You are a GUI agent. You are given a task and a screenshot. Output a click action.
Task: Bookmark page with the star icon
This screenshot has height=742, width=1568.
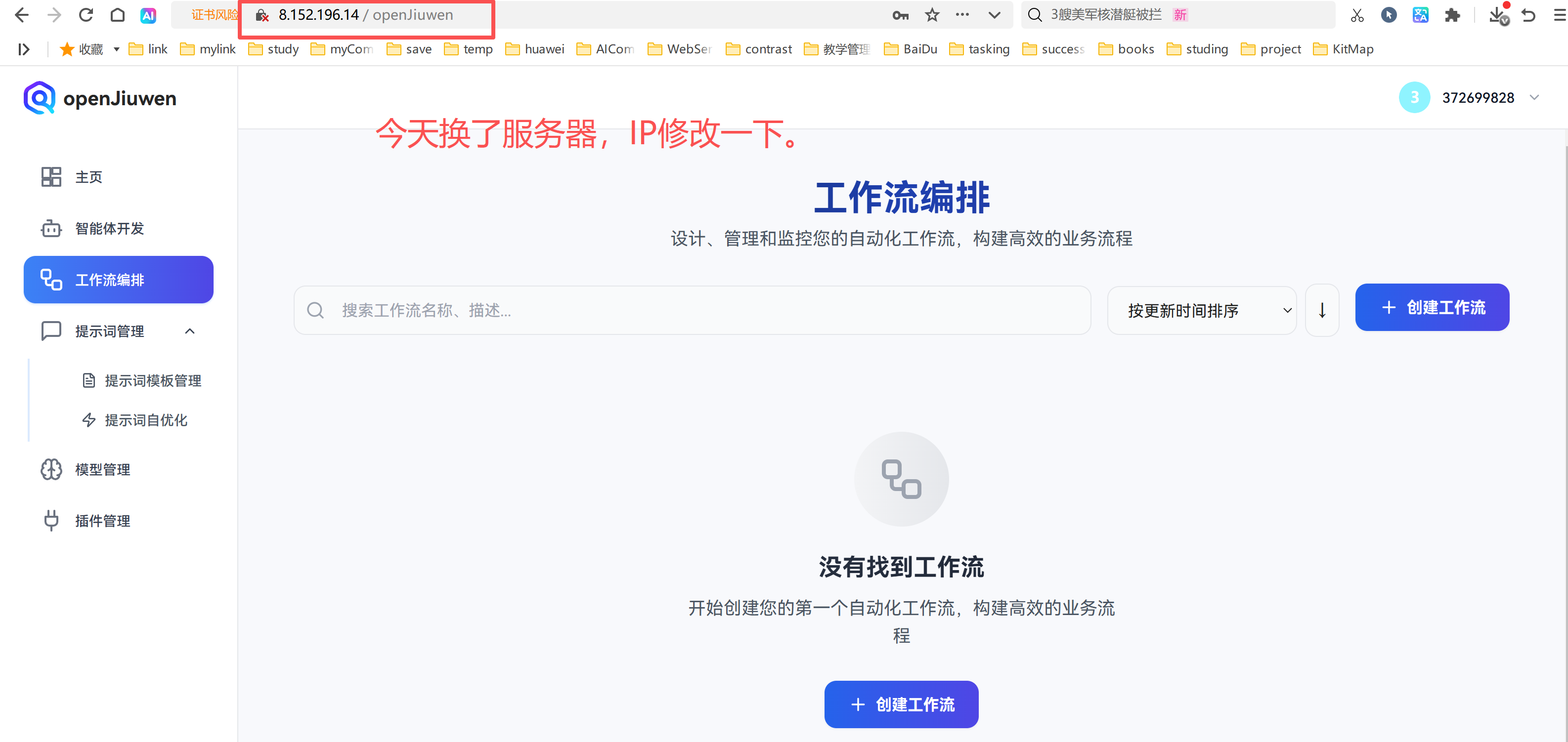click(x=932, y=15)
